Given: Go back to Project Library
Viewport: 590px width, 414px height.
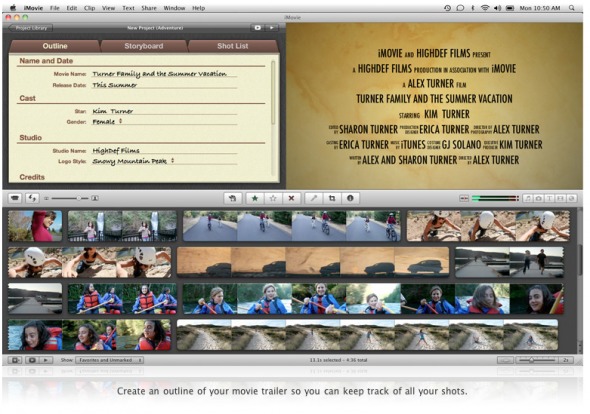Looking at the screenshot, I should point(31,28).
